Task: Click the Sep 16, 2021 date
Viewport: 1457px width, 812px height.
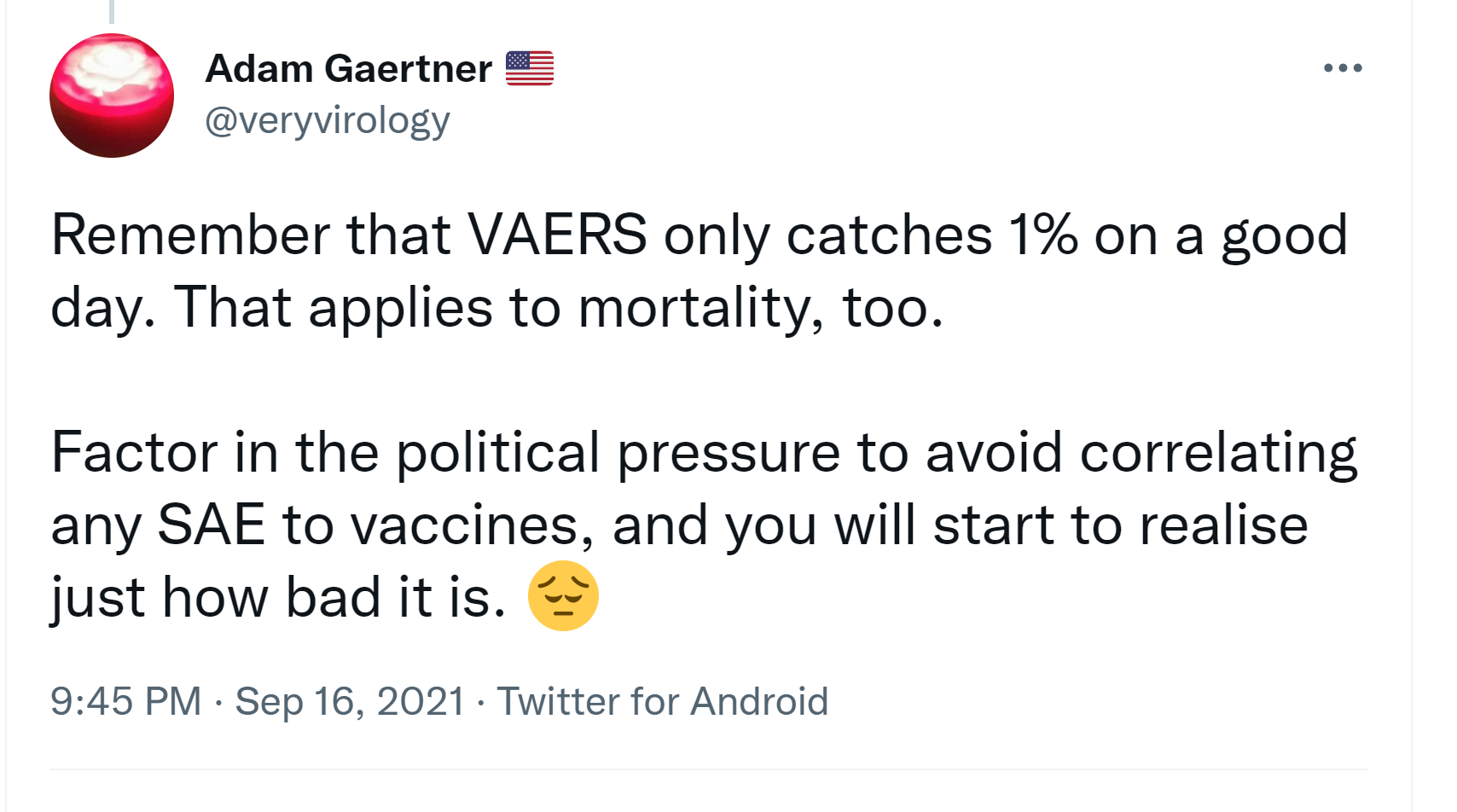Action: coord(350,701)
